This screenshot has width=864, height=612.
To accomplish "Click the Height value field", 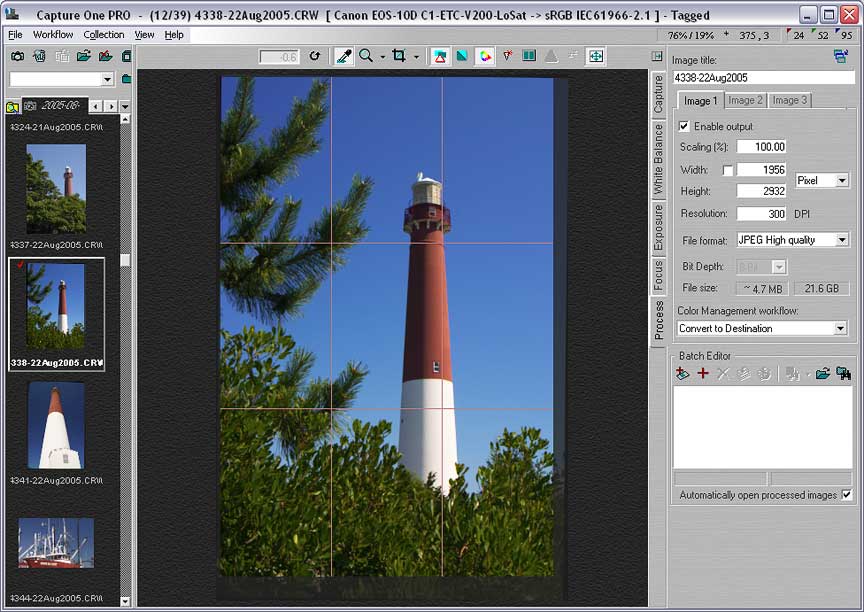I will point(761,191).
